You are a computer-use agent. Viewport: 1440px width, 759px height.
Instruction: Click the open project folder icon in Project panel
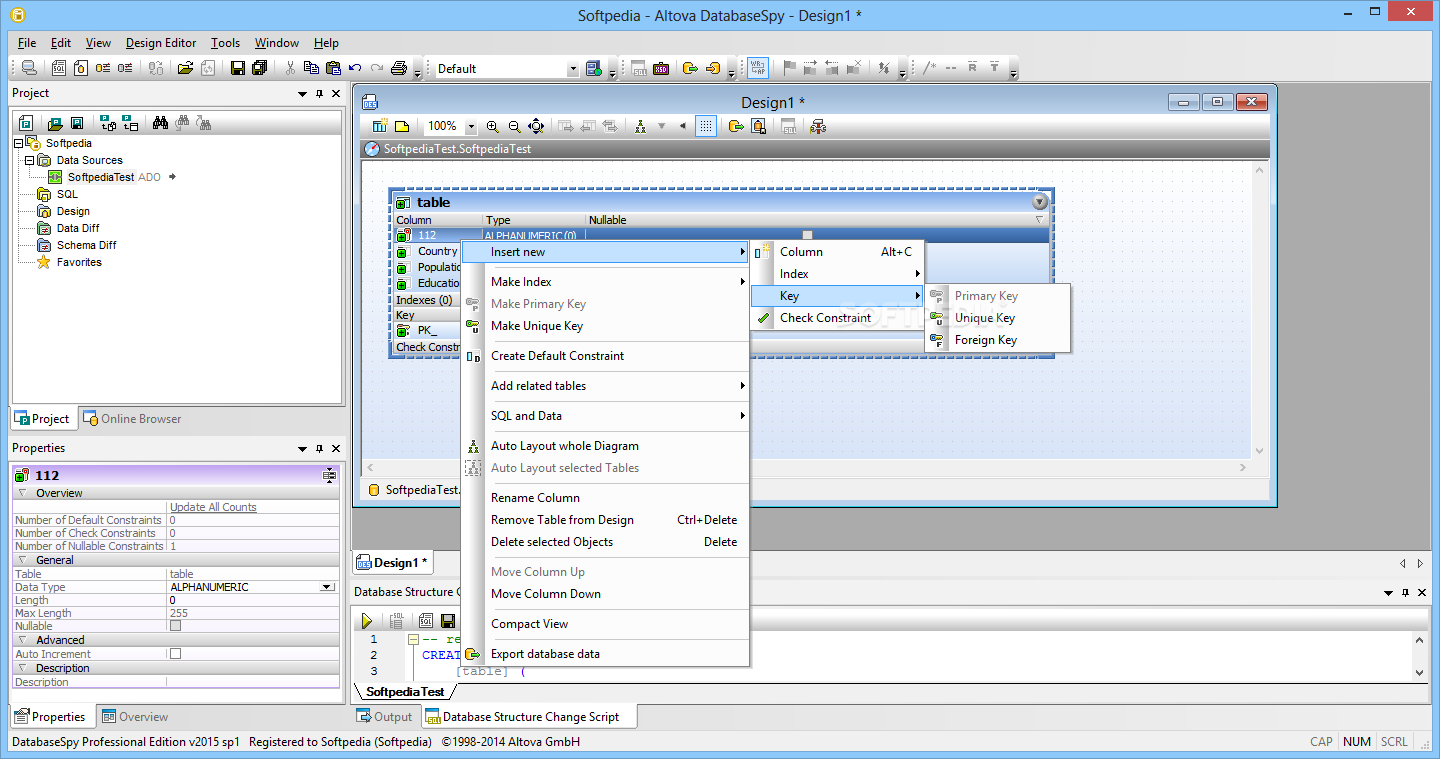(x=55, y=123)
